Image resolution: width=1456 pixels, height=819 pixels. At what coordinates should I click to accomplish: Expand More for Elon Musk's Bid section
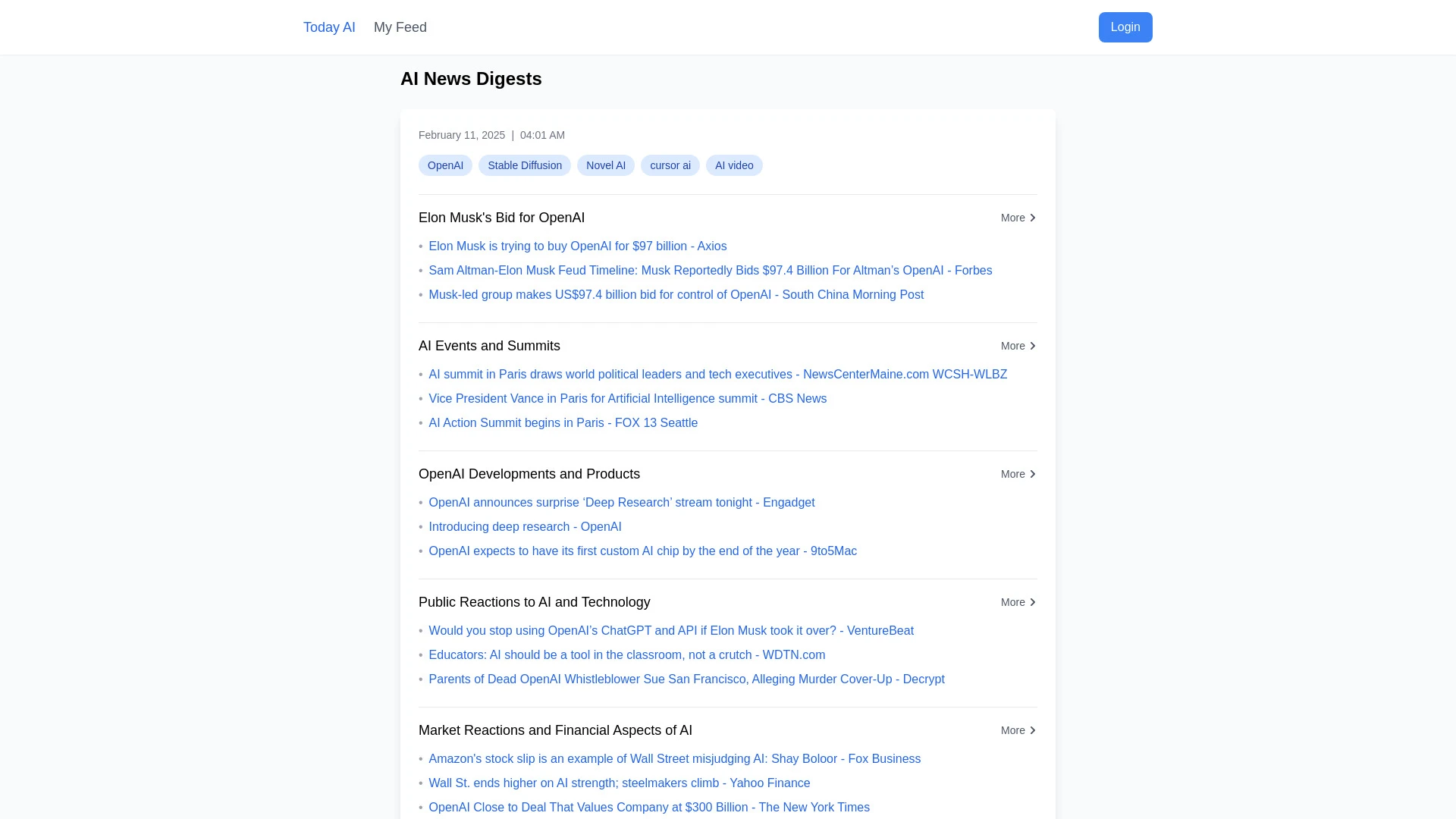[x=1018, y=218]
